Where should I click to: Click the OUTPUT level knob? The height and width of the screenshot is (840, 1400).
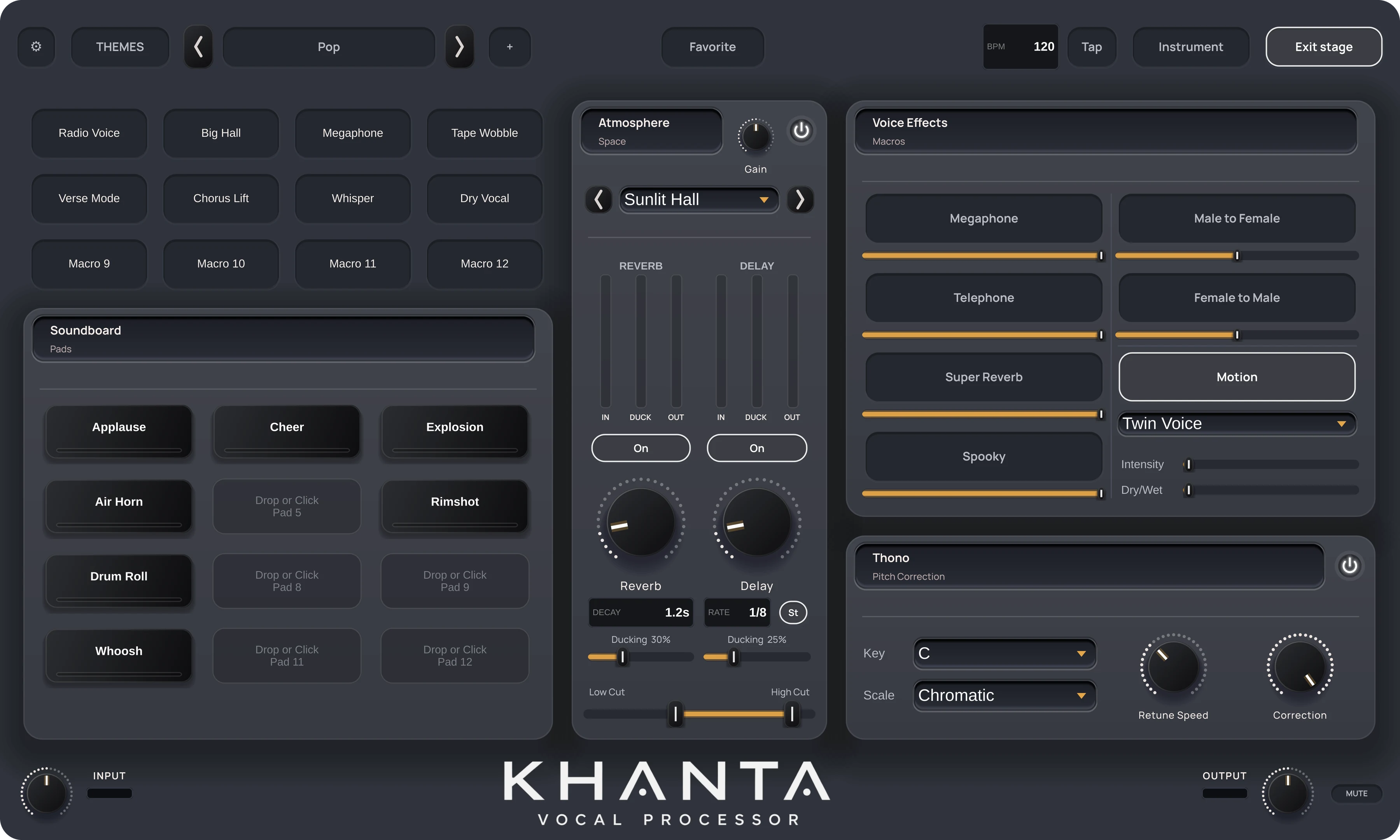click(x=1287, y=794)
